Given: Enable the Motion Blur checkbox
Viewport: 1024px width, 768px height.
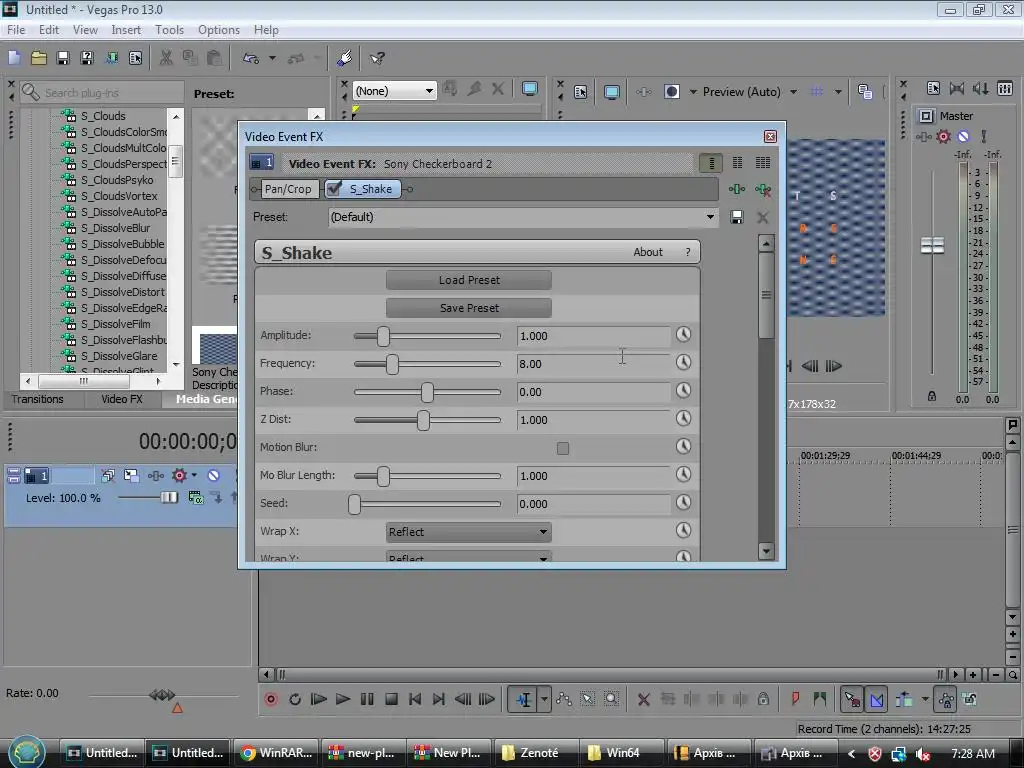Looking at the screenshot, I should tap(563, 448).
